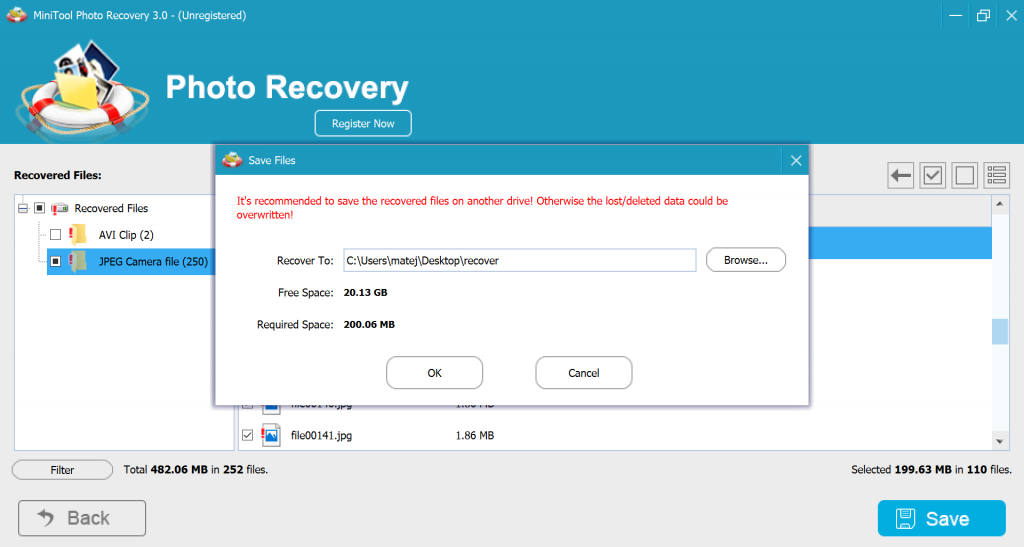The width and height of the screenshot is (1024, 547).
Task: Cancel the Save Files dialog
Action: pyautogui.click(x=584, y=373)
